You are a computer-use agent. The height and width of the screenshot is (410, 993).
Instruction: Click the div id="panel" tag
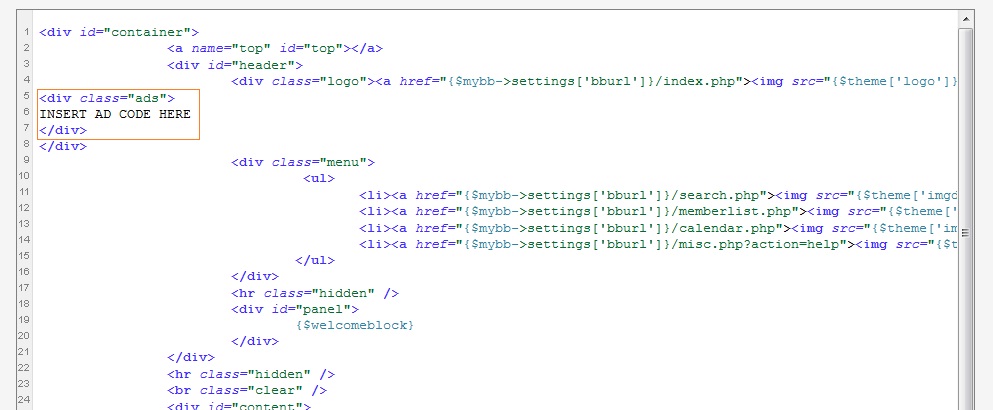pyautogui.click(x=295, y=309)
